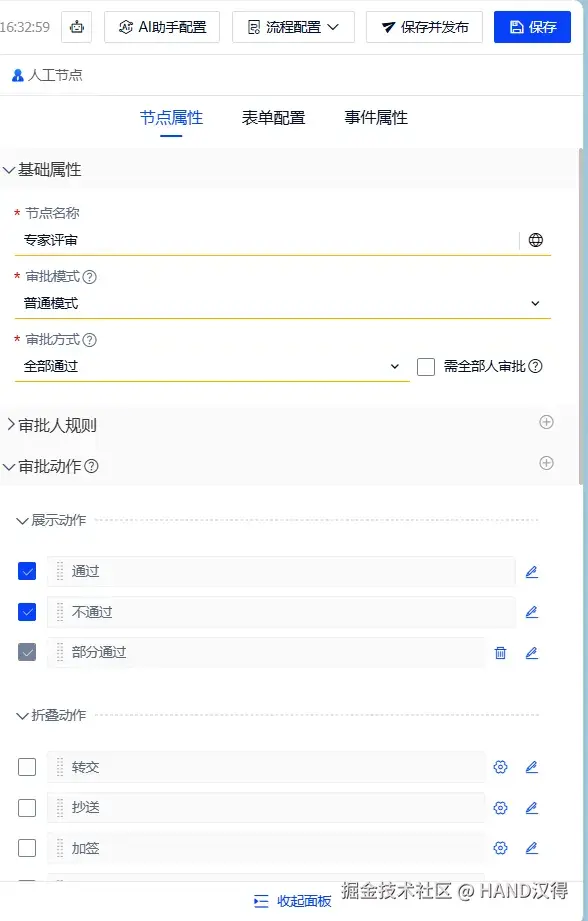Open the 审批模式 dropdown showing 普通模式
The width and height of the screenshot is (588, 921).
coord(283,304)
